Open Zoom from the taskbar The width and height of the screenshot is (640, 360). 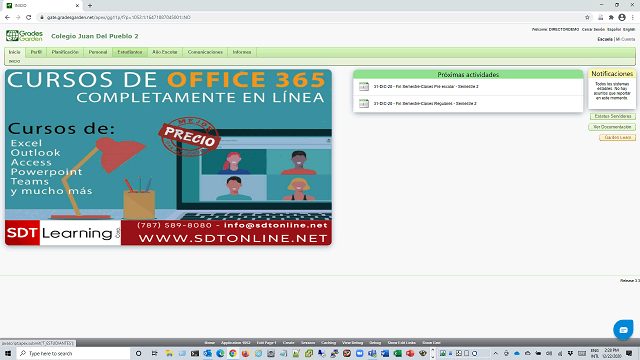coord(359,353)
